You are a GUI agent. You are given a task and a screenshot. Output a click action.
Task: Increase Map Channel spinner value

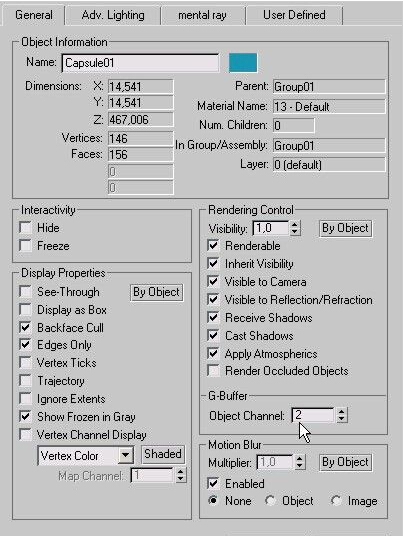pos(180,471)
